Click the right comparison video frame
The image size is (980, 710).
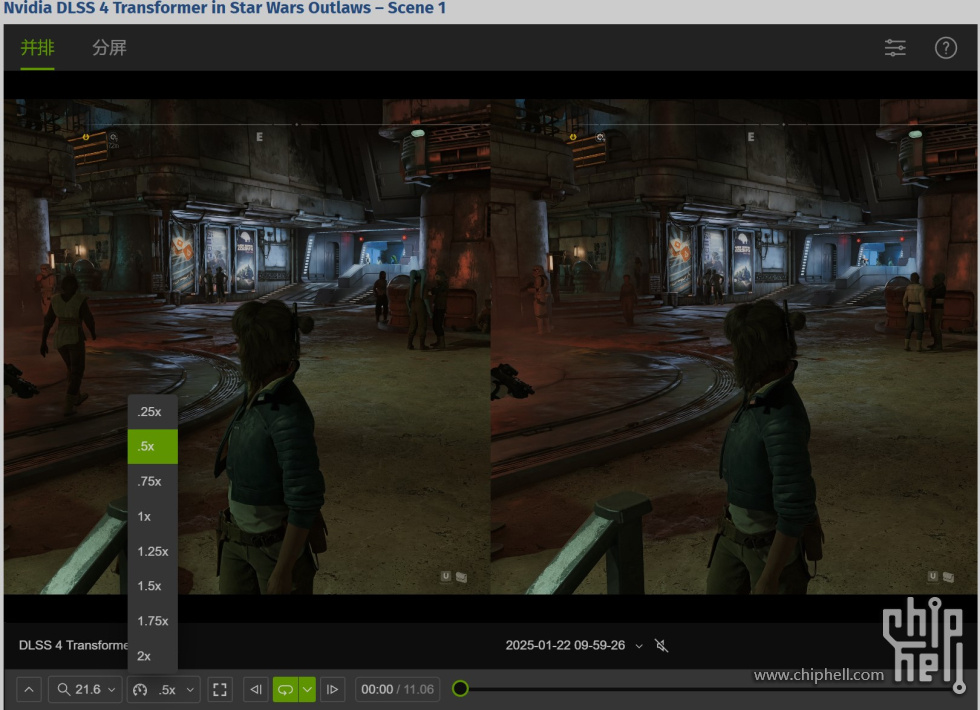tap(734, 347)
